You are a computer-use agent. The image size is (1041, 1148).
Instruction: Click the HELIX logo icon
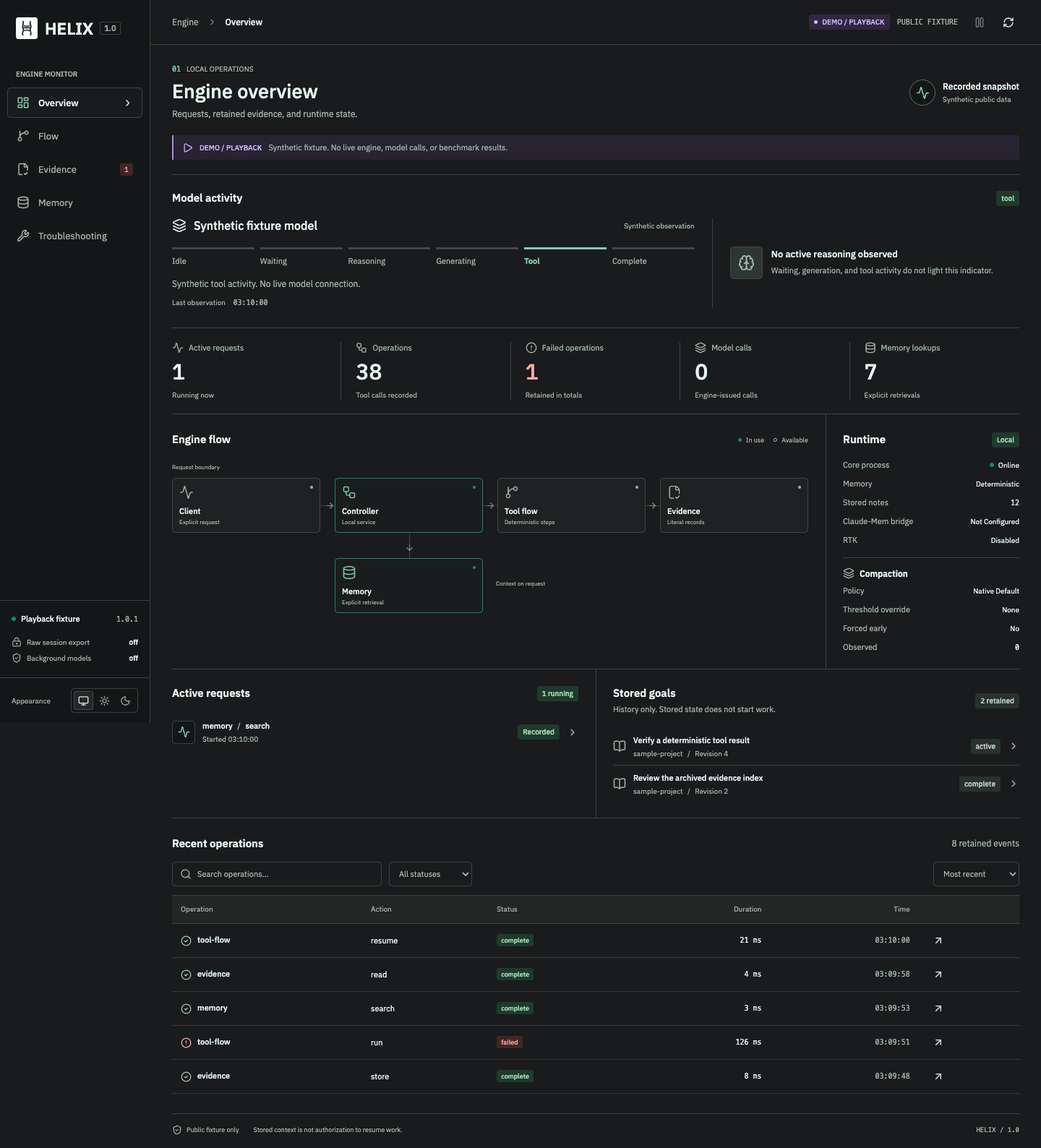(27, 28)
